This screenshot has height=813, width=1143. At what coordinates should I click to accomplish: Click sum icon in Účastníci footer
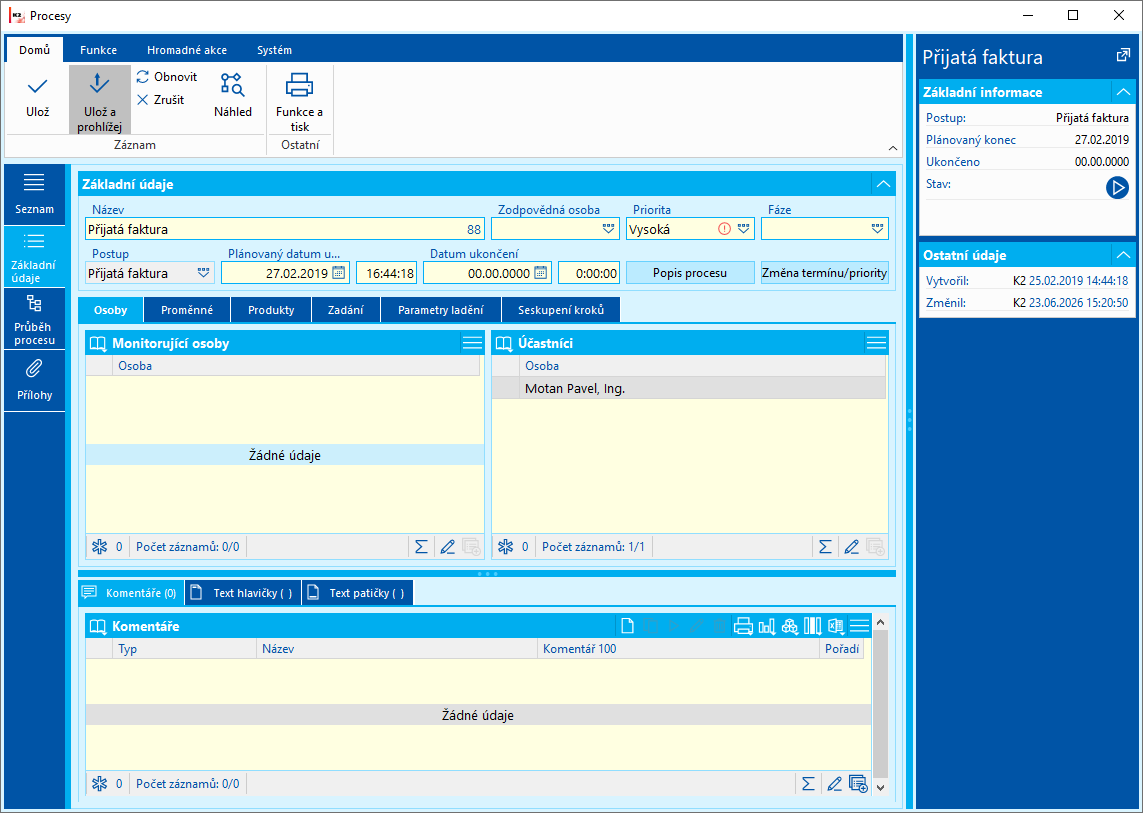(x=825, y=546)
